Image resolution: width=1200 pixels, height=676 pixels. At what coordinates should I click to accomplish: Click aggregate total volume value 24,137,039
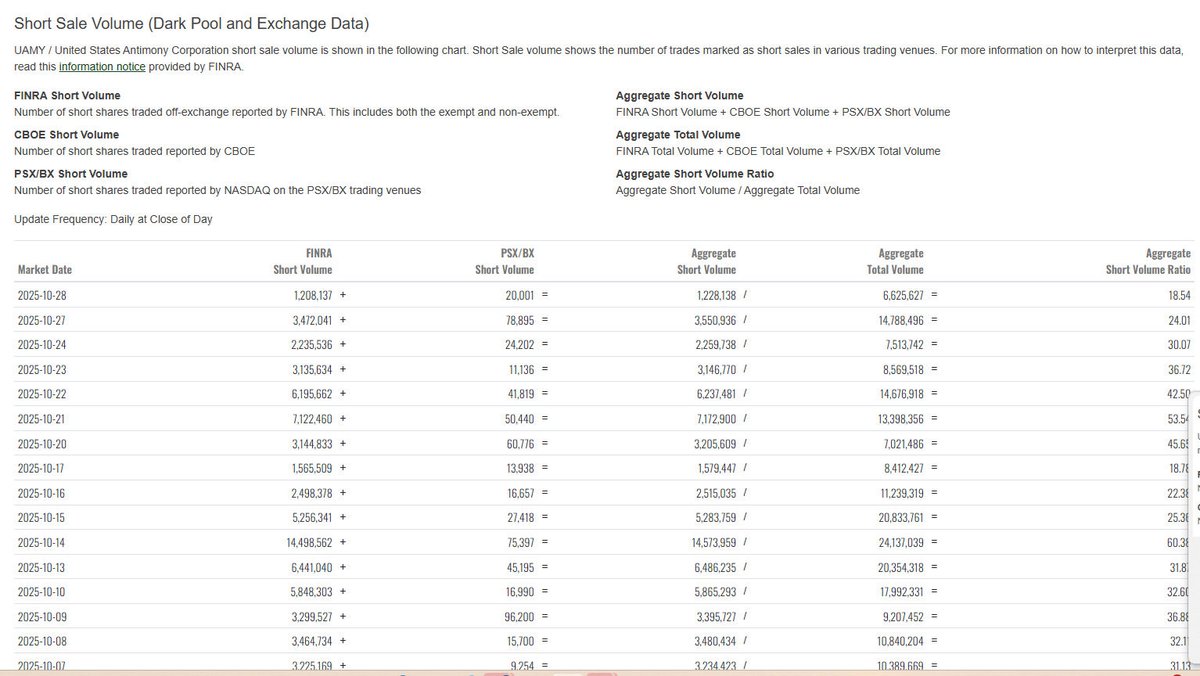click(x=901, y=543)
